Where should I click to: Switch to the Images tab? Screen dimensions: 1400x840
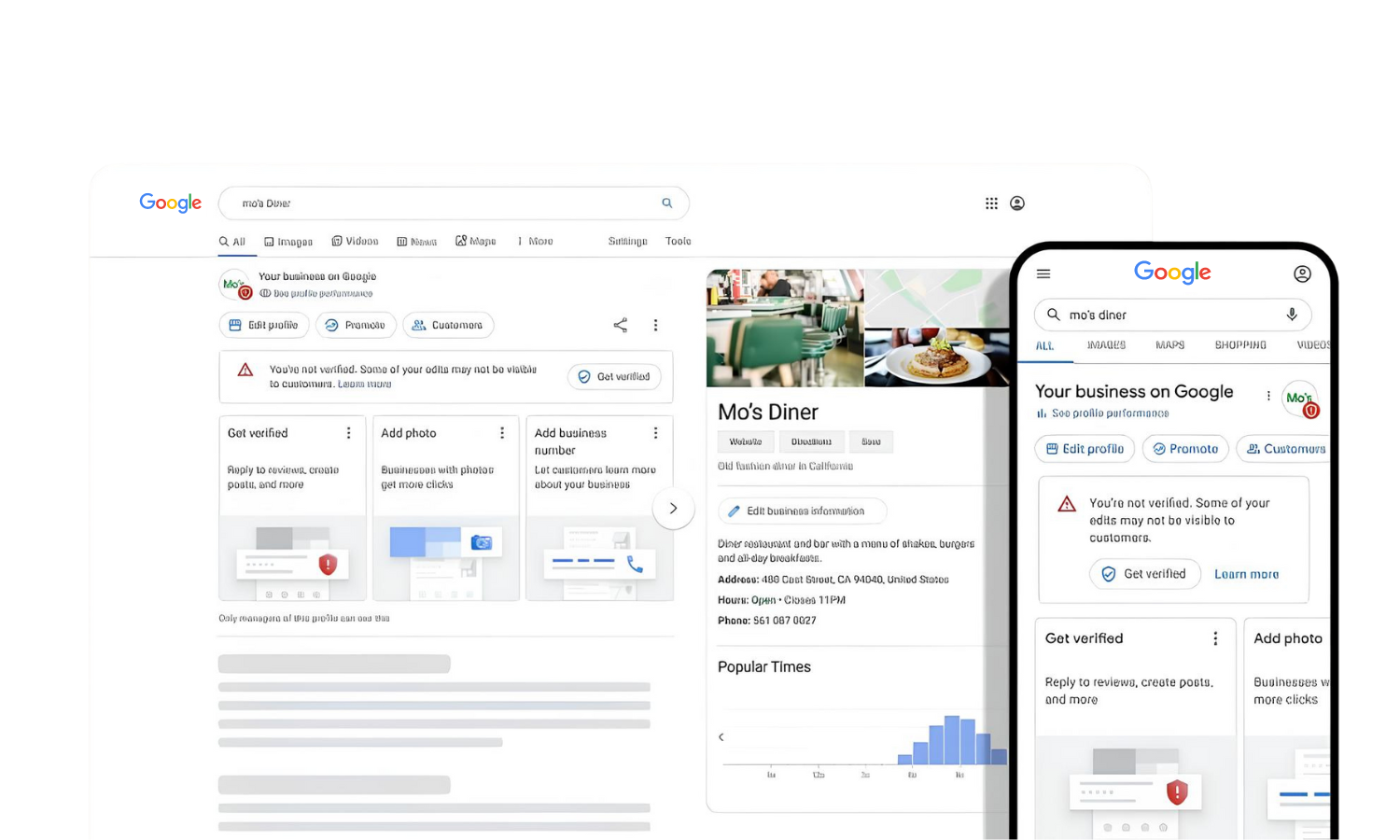(x=288, y=242)
